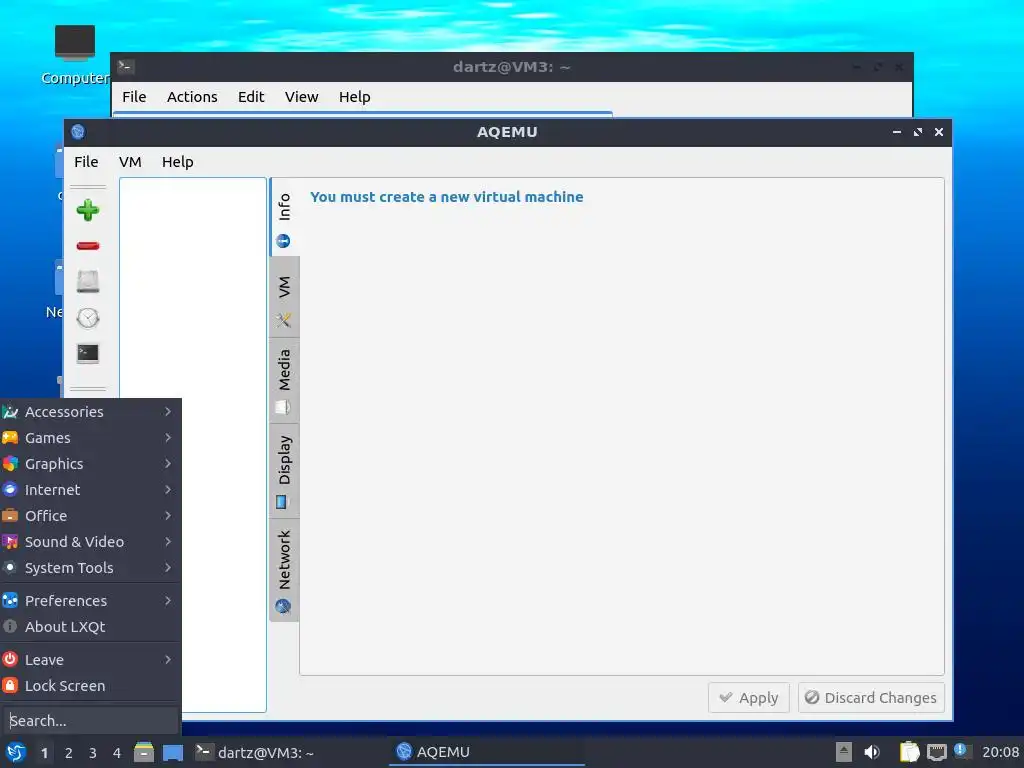Open AQEMU VM menu
Viewport: 1024px width, 768px height.
130,162
